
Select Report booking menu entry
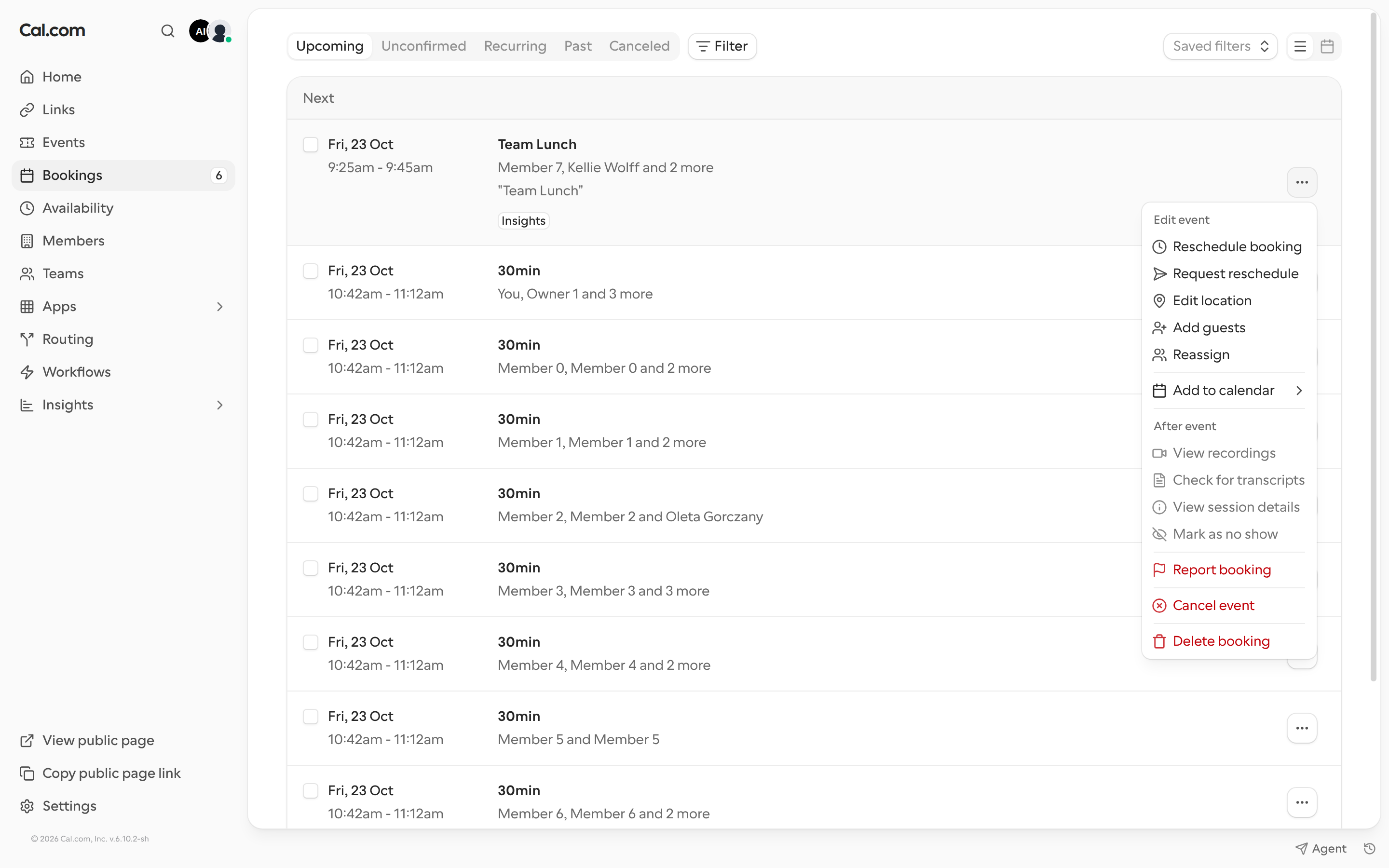[x=1229, y=570]
